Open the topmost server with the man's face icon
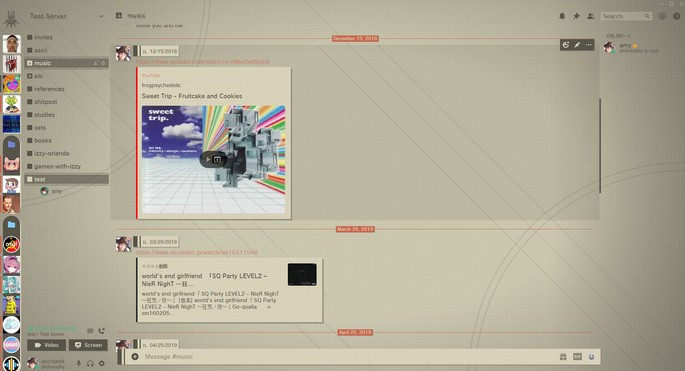Viewport: 685px width, 371px height. 11,44
